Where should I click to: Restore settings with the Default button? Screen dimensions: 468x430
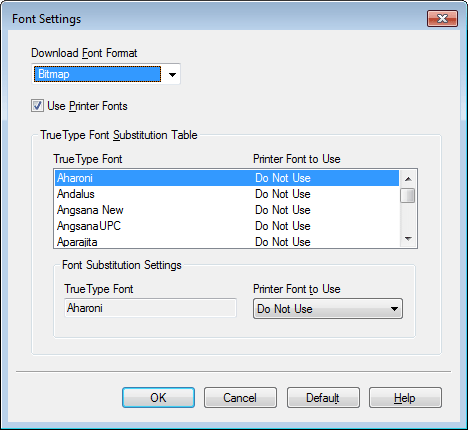pos(323,397)
